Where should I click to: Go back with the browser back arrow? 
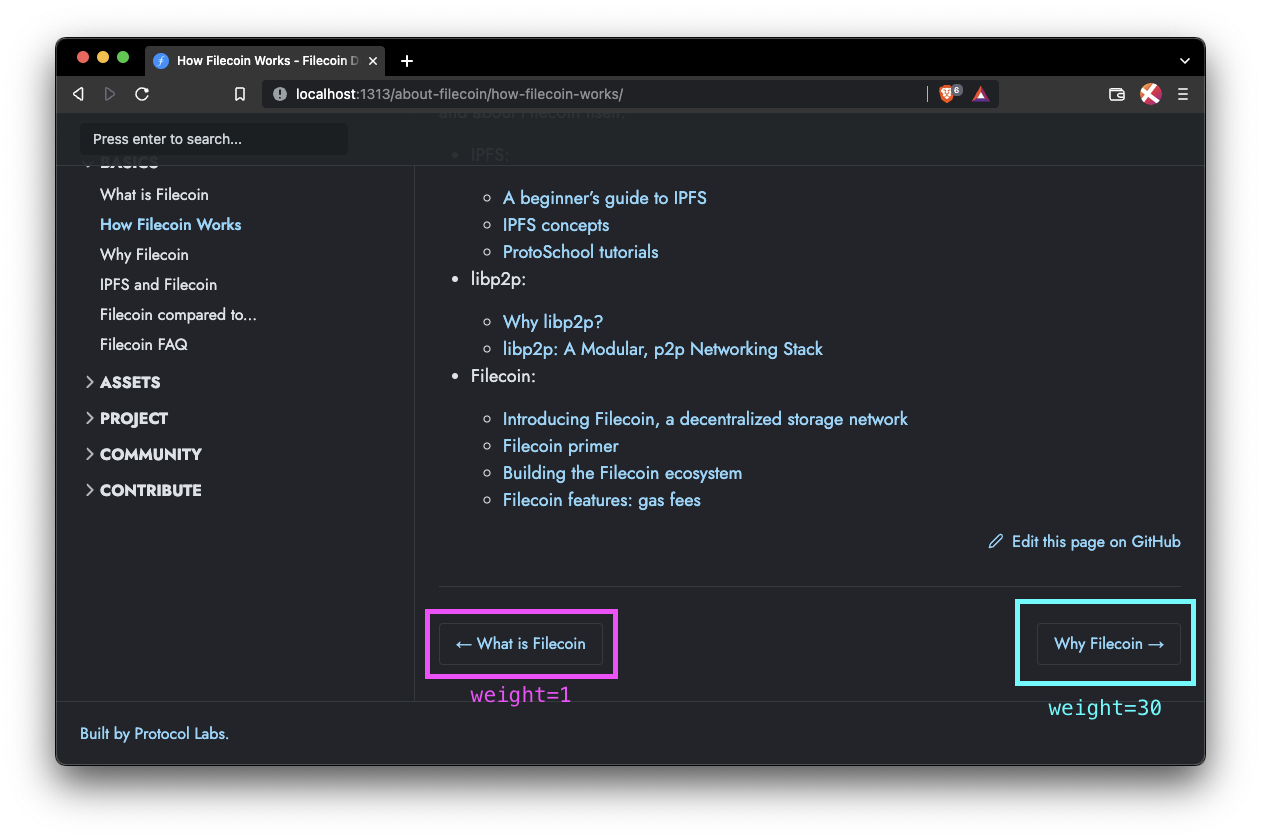[78, 94]
